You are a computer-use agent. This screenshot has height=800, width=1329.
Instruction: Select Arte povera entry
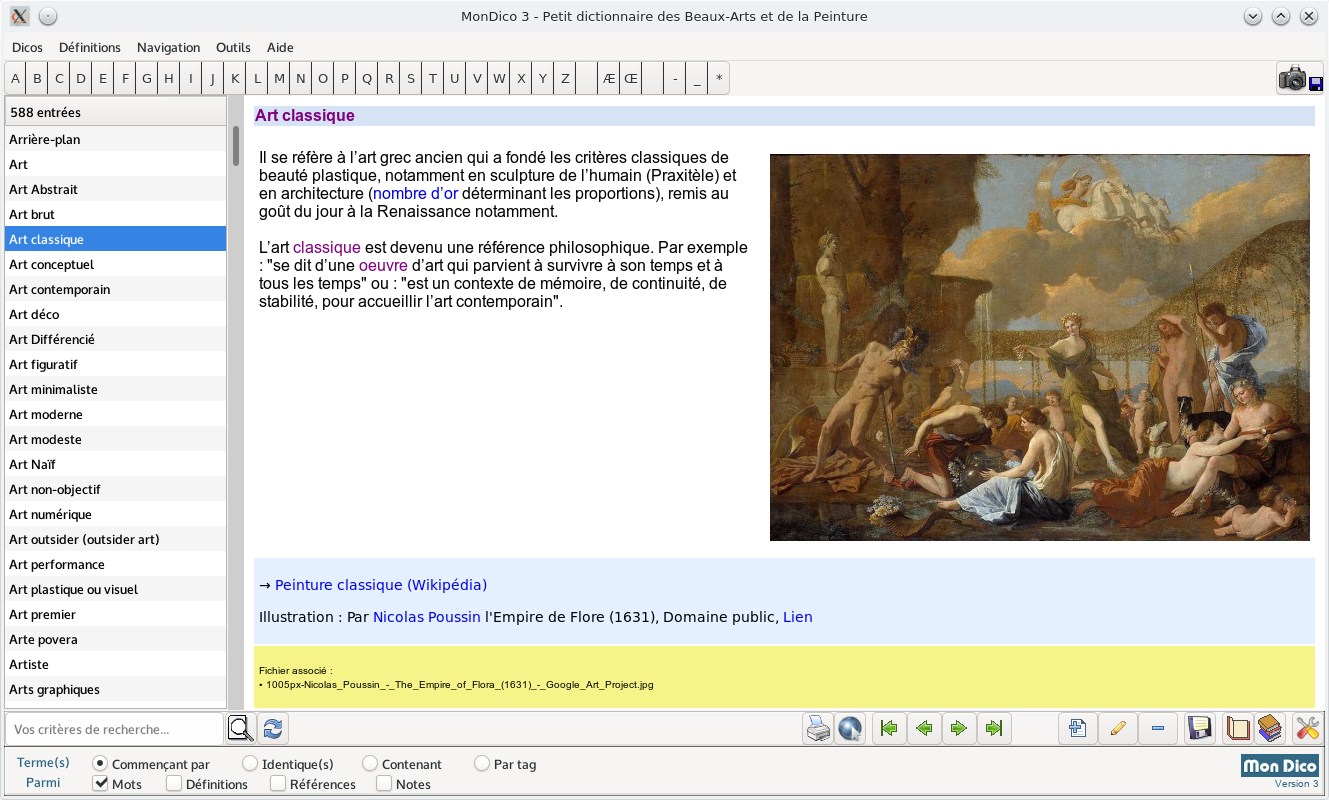[x=116, y=639]
